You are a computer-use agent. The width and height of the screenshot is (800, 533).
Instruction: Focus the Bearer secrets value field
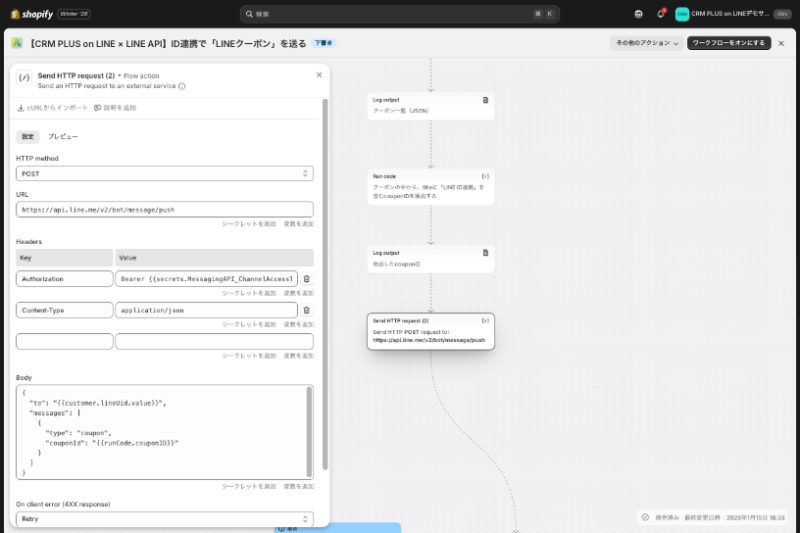click(x=207, y=279)
